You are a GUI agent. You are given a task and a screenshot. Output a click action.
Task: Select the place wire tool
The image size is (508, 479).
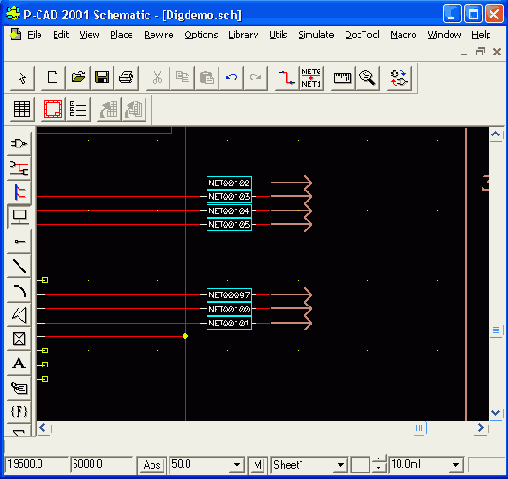19,168
